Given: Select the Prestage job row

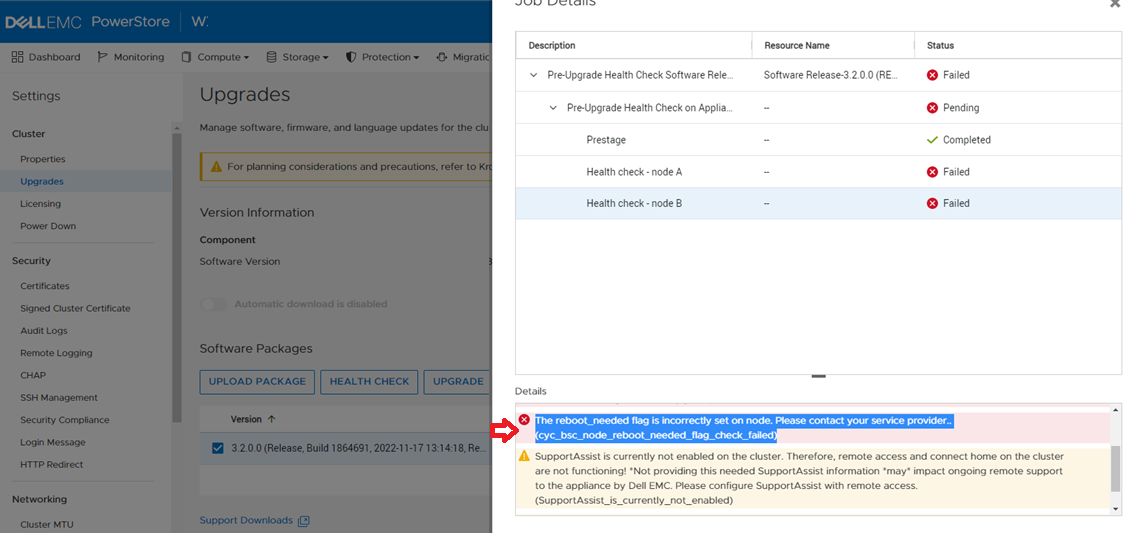Looking at the screenshot, I should (818, 140).
